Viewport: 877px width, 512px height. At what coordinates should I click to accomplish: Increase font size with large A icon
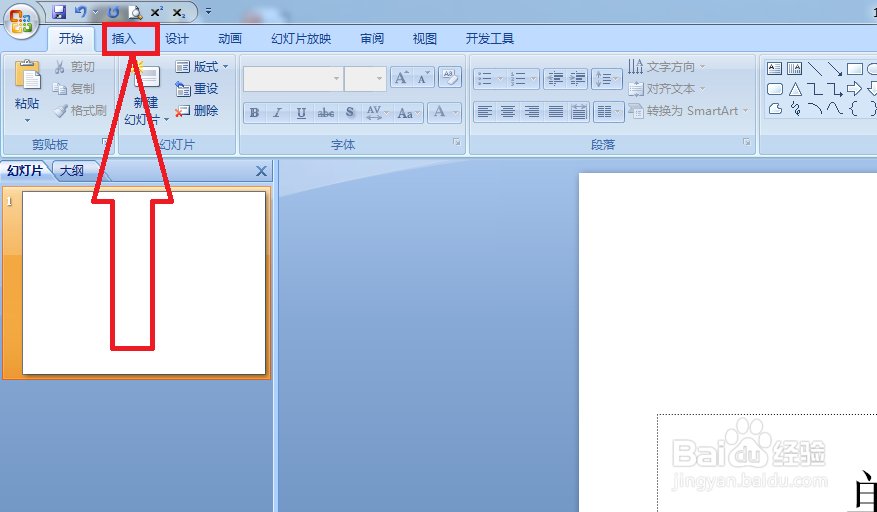[x=401, y=78]
